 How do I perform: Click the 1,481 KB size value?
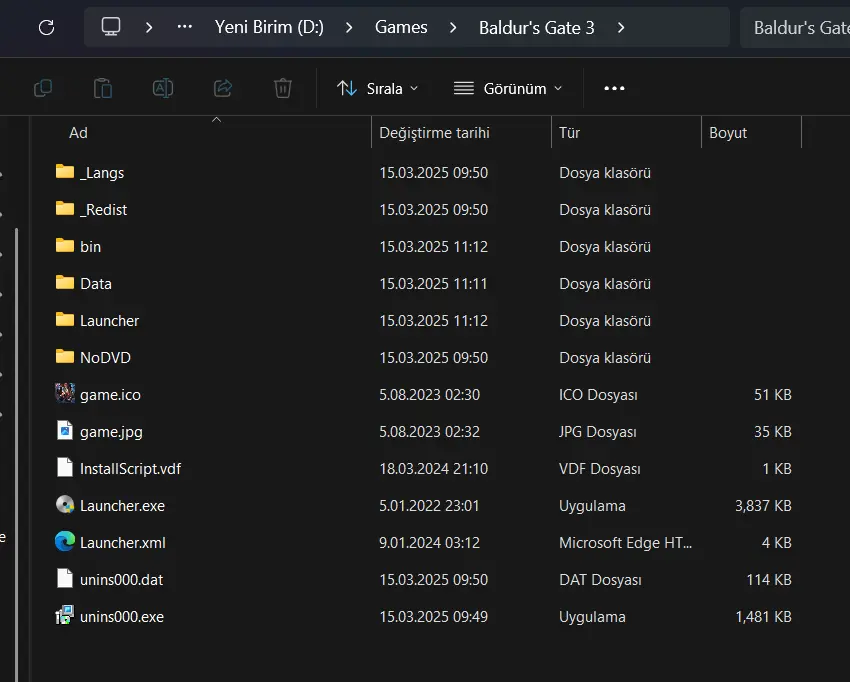pos(763,617)
